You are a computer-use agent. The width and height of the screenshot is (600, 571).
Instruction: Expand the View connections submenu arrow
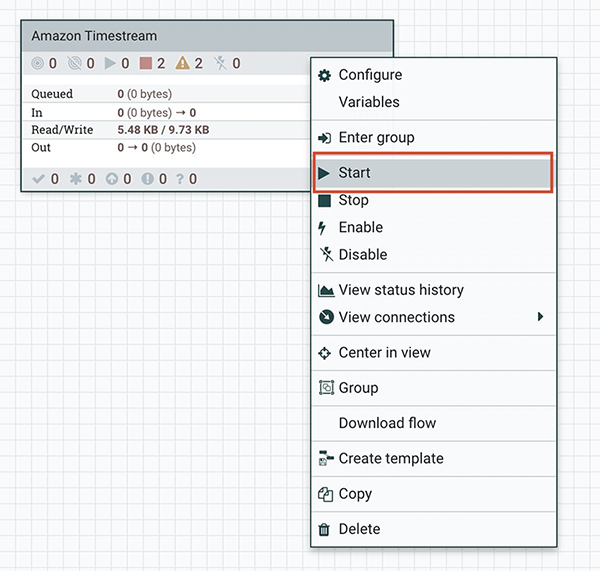[x=541, y=317]
